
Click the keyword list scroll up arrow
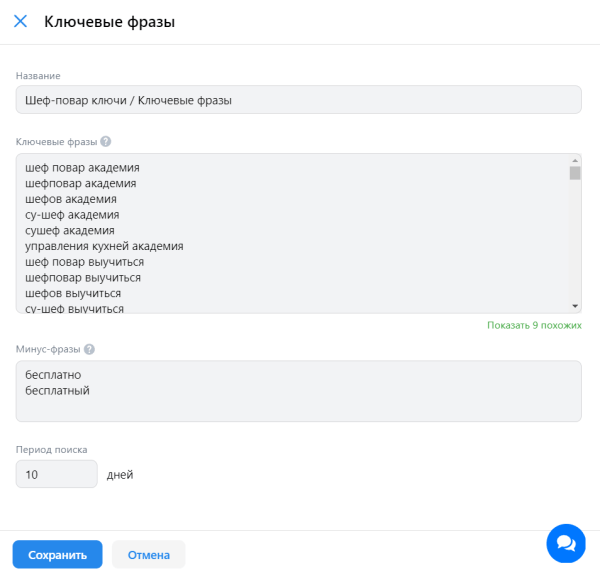coord(575,160)
